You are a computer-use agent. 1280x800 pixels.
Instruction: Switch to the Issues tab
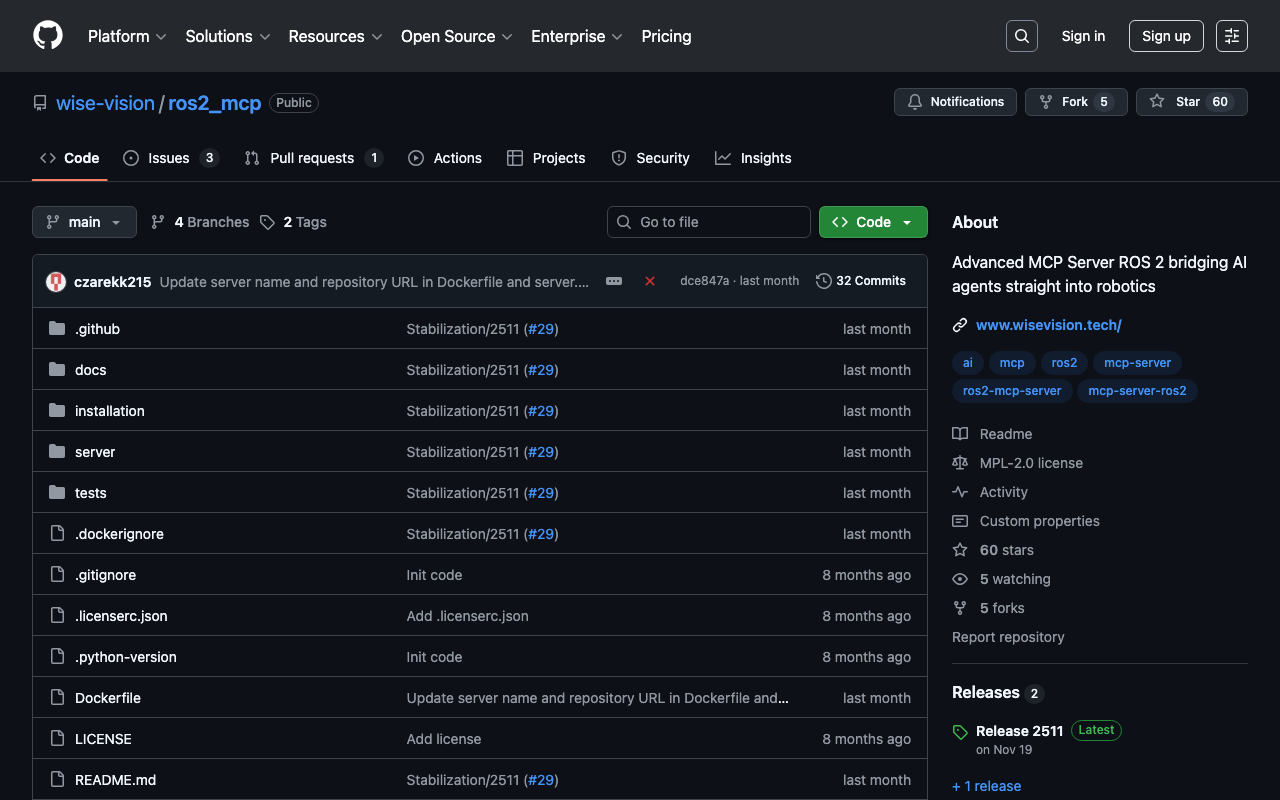[x=169, y=158]
